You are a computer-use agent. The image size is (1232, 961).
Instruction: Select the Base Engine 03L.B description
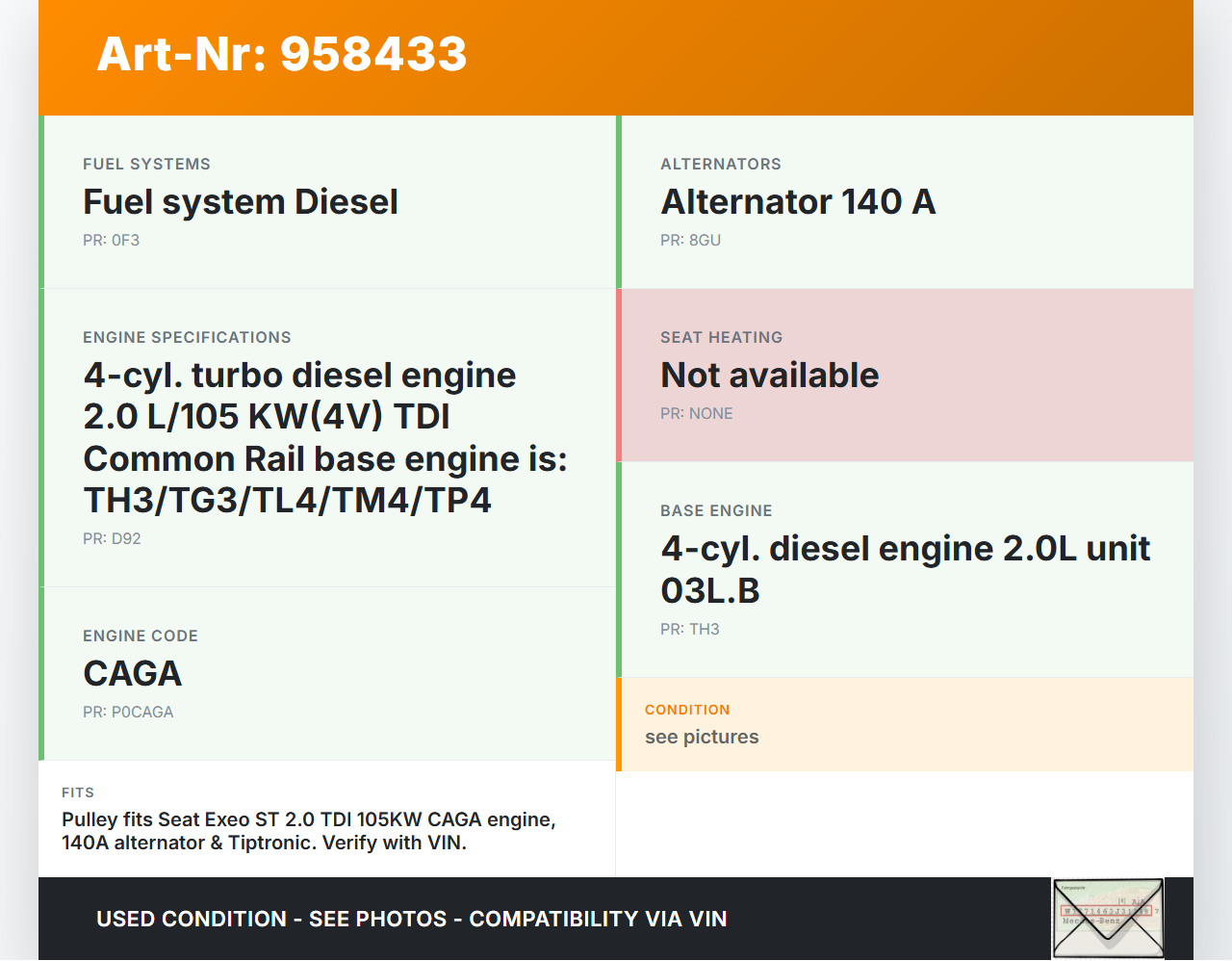(905, 569)
